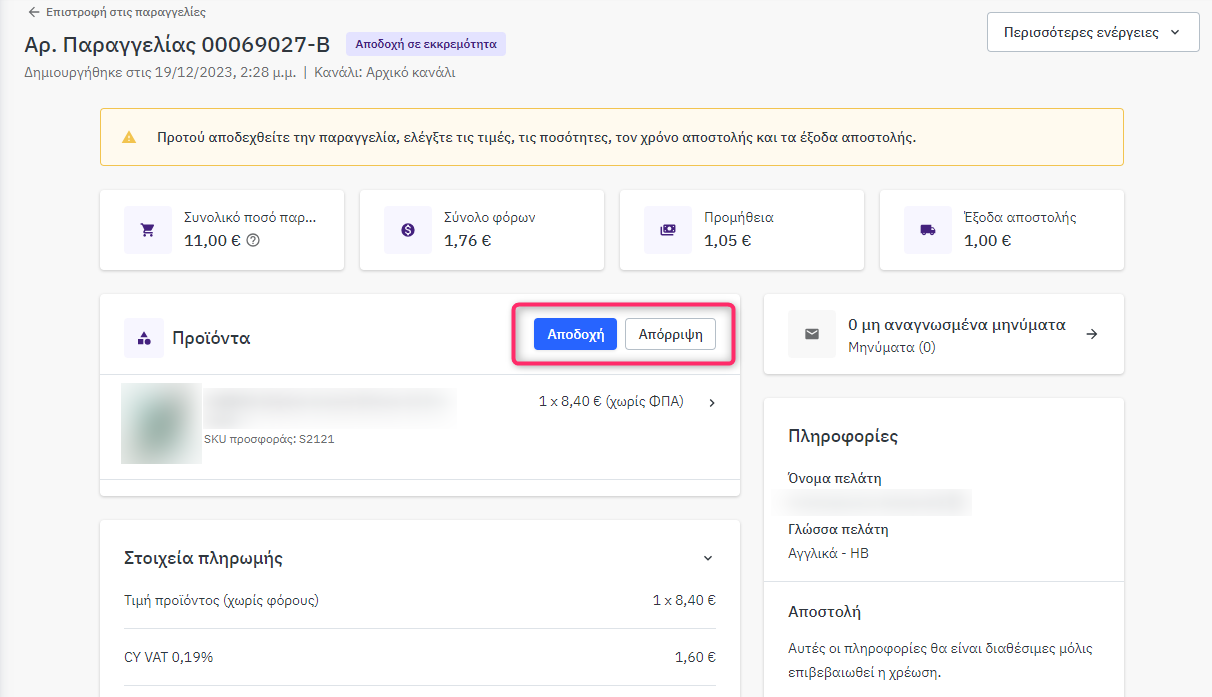Collapse the Στοιχεία πληρωμής section
1212x697 pixels.
point(708,558)
